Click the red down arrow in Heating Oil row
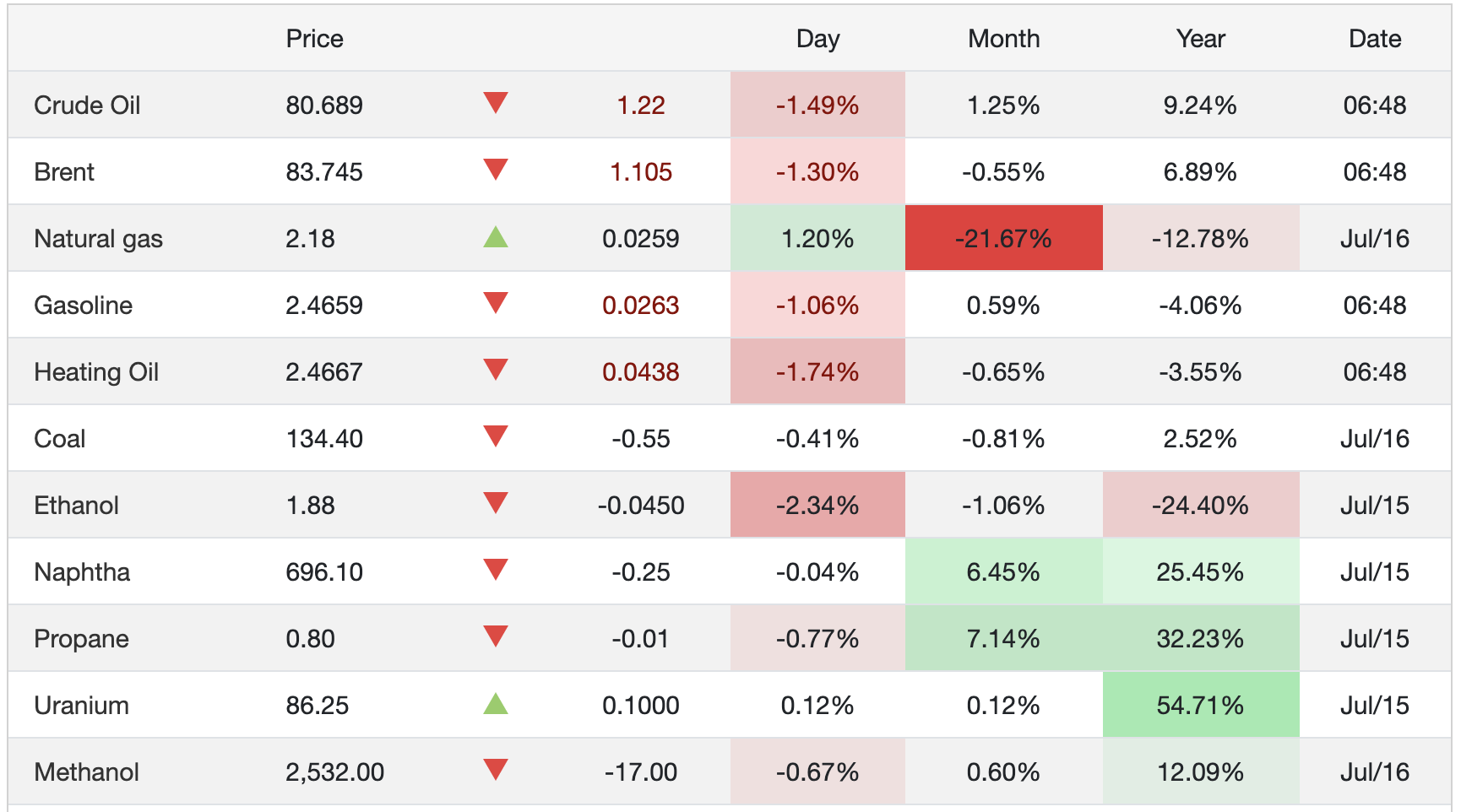 (x=496, y=370)
